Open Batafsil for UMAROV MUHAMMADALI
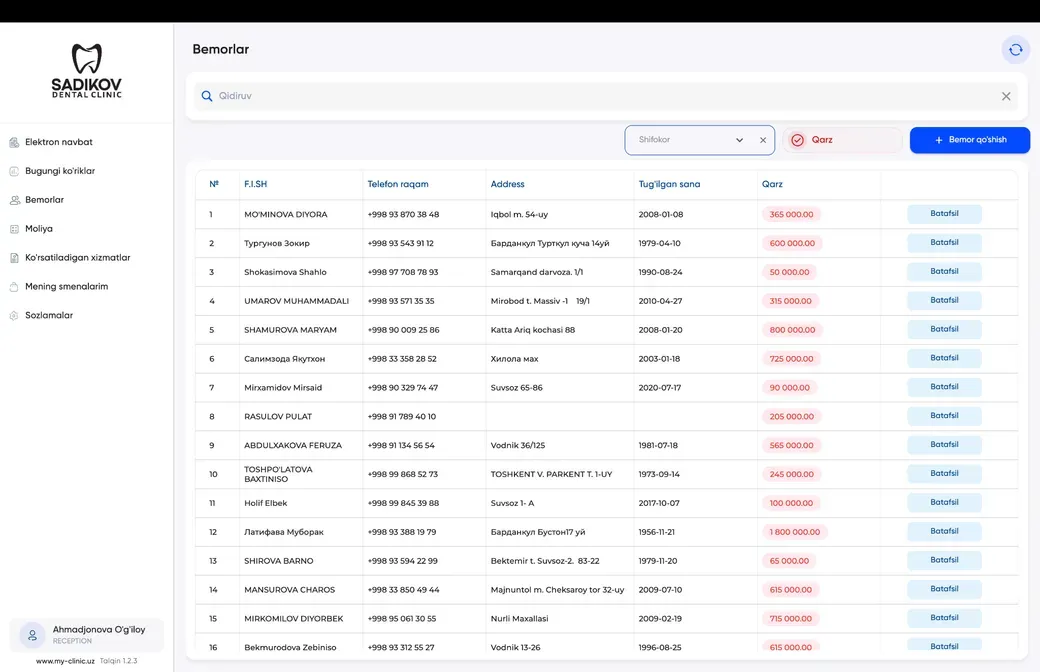 click(x=944, y=301)
